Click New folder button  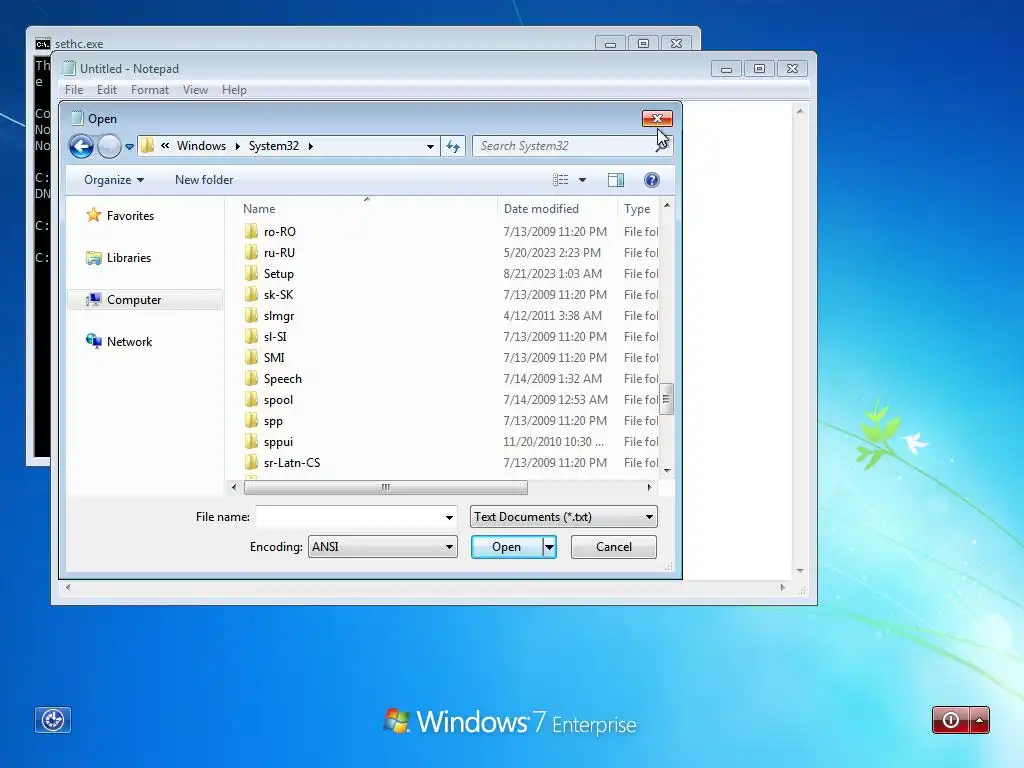[x=204, y=180]
